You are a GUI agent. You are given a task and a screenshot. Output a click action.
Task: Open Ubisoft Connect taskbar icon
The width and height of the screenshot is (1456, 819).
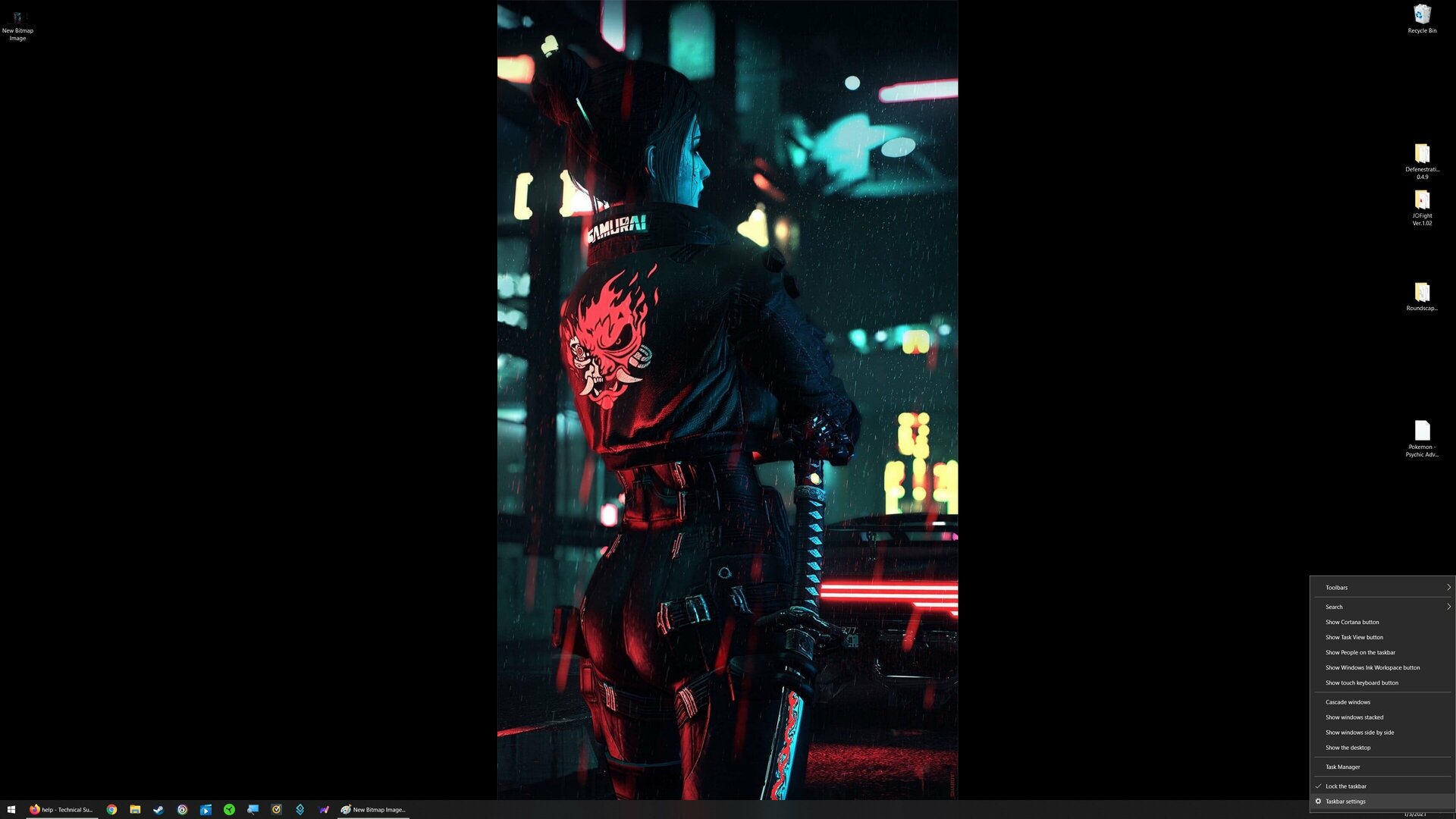click(x=182, y=809)
